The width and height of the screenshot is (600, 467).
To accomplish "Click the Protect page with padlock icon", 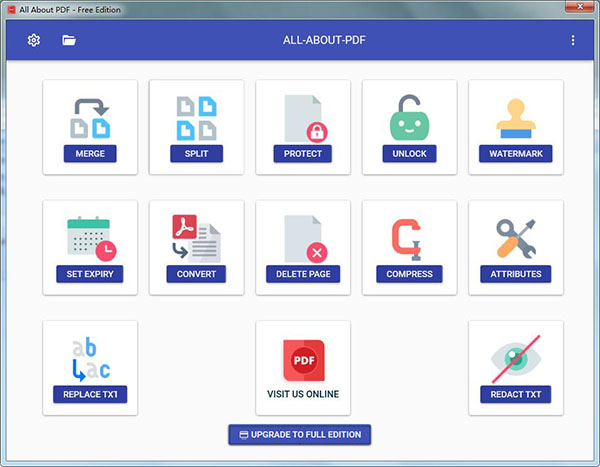I will coord(306,119).
